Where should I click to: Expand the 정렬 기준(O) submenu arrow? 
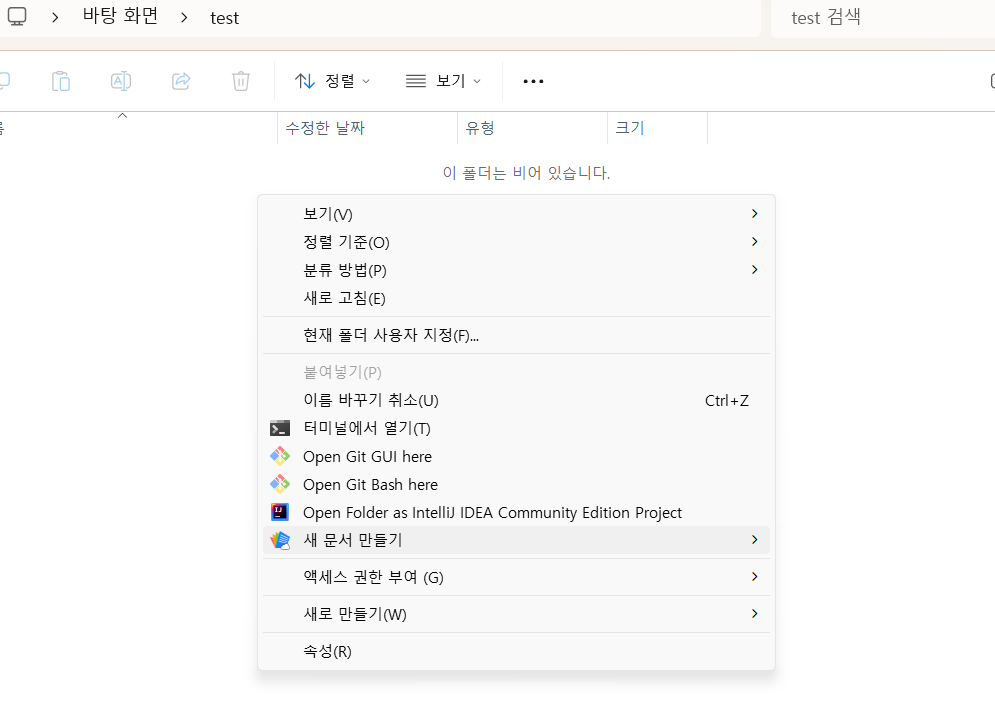(x=754, y=242)
